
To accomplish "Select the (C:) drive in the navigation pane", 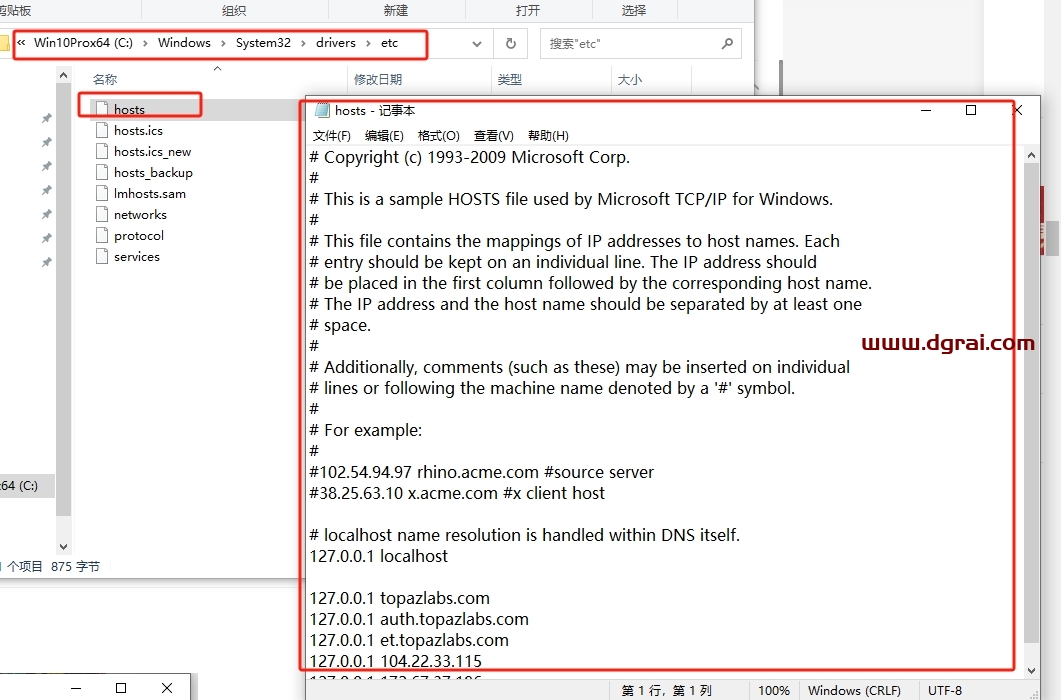I will click(x=27, y=485).
